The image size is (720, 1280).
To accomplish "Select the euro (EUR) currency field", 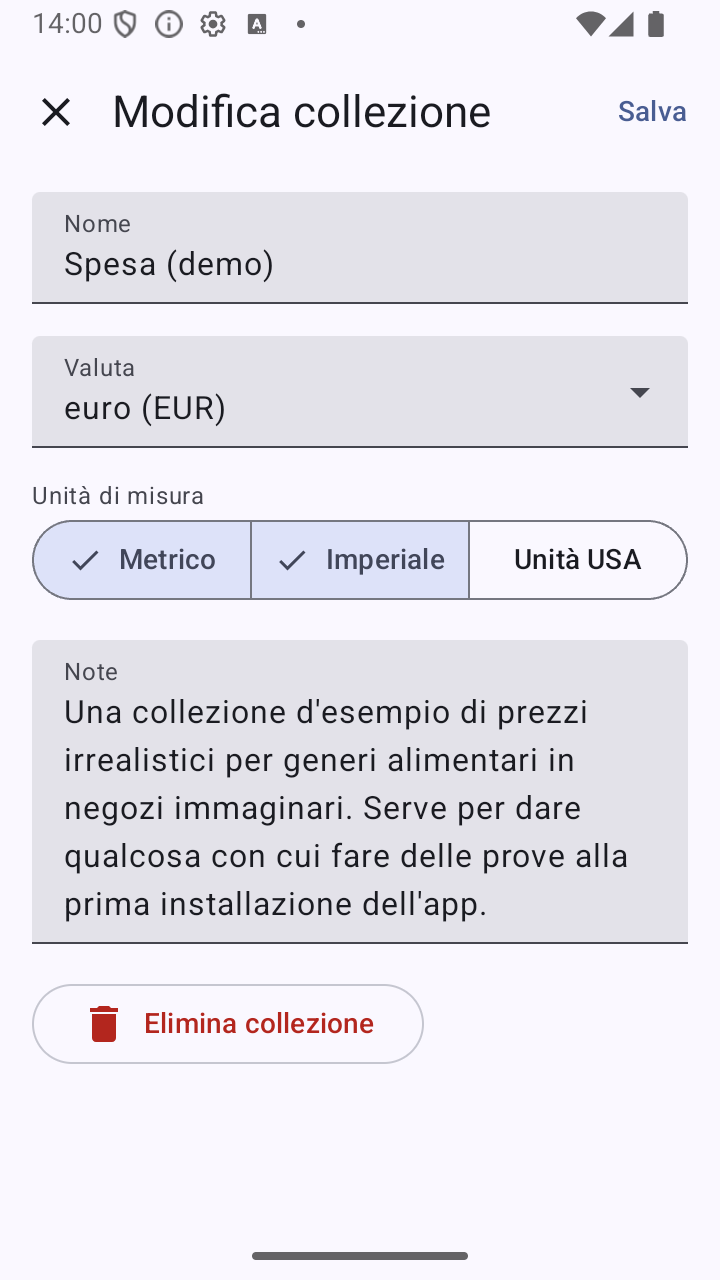I will tap(360, 392).
